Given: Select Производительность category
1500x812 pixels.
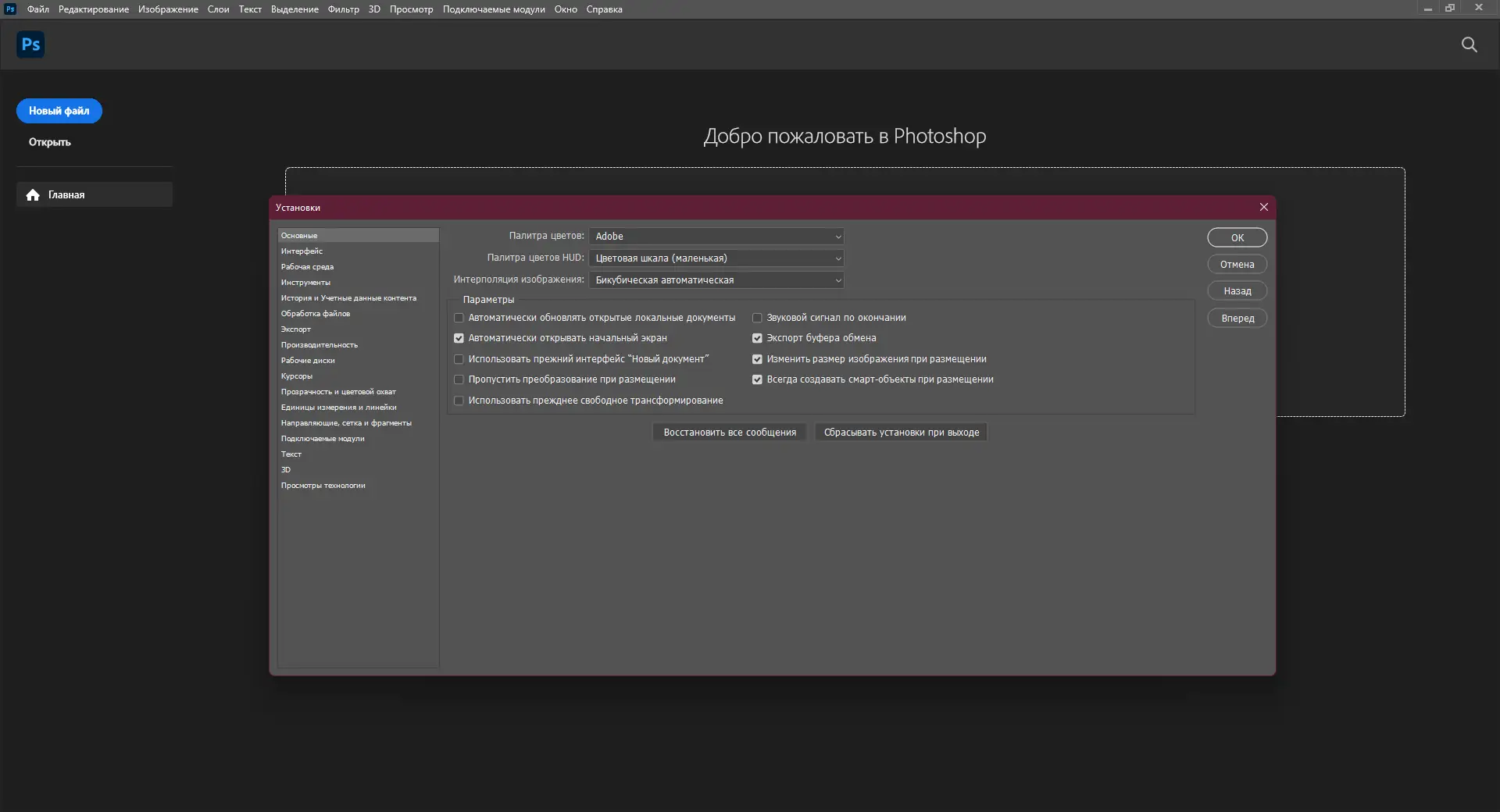Looking at the screenshot, I should 358,344.
